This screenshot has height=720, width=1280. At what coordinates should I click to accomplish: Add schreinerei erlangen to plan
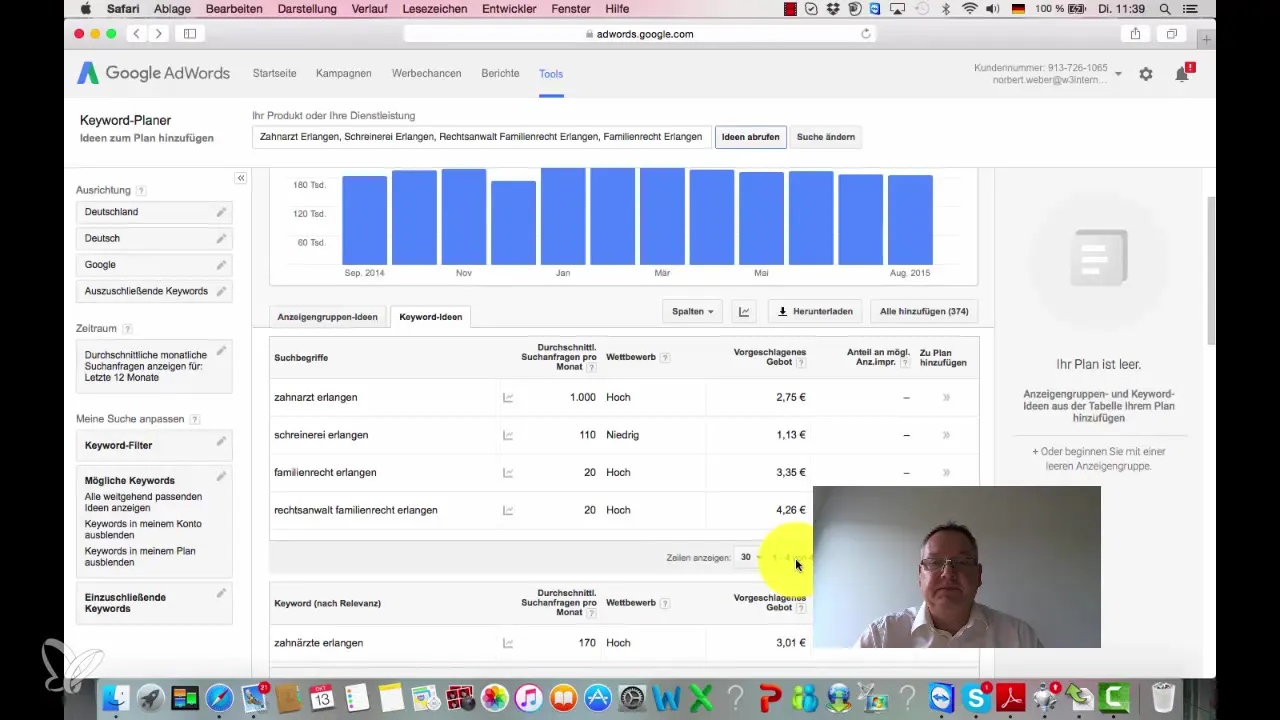(x=946, y=435)
